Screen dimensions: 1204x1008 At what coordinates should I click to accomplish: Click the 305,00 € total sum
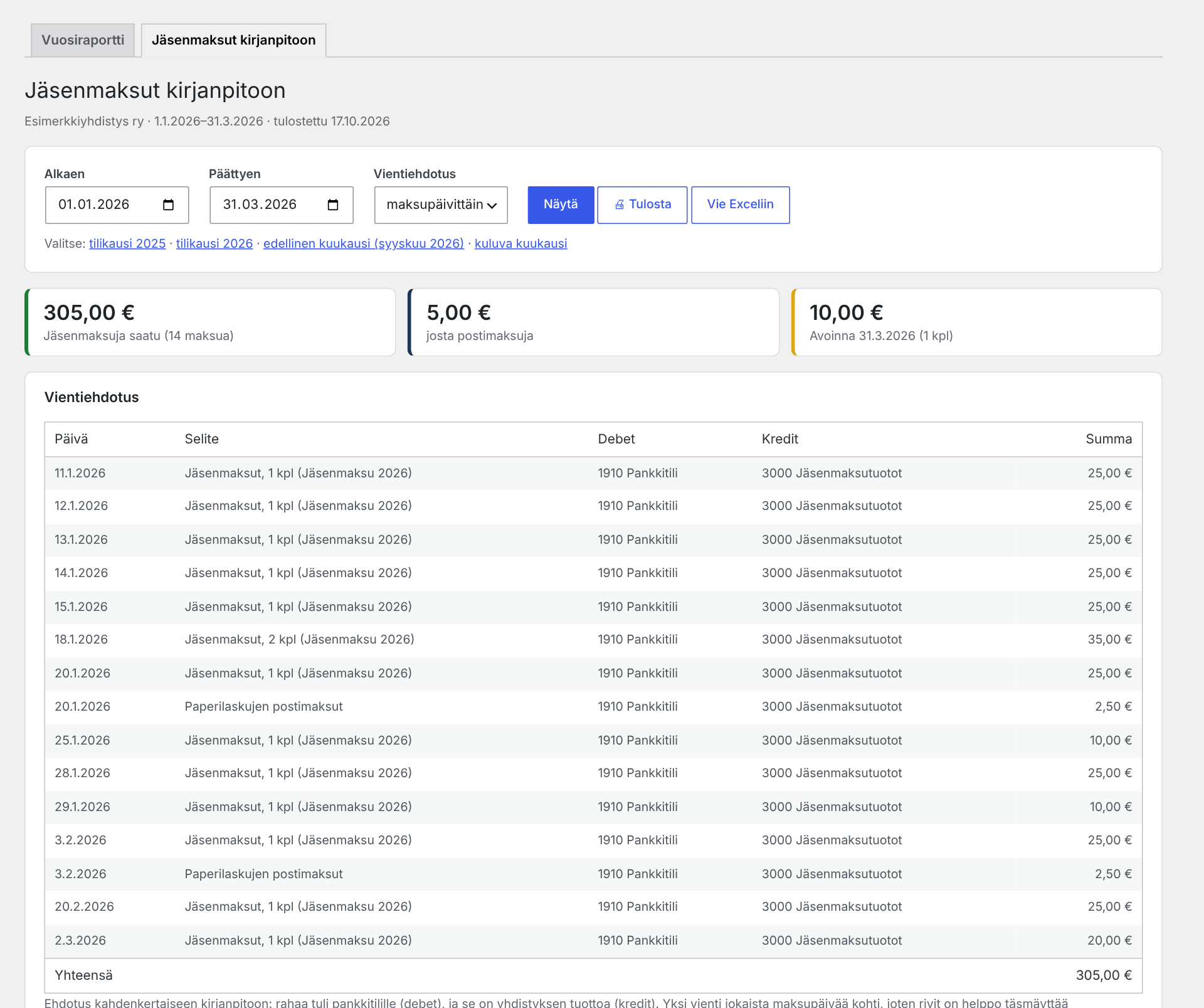[x=1104, y=975]
